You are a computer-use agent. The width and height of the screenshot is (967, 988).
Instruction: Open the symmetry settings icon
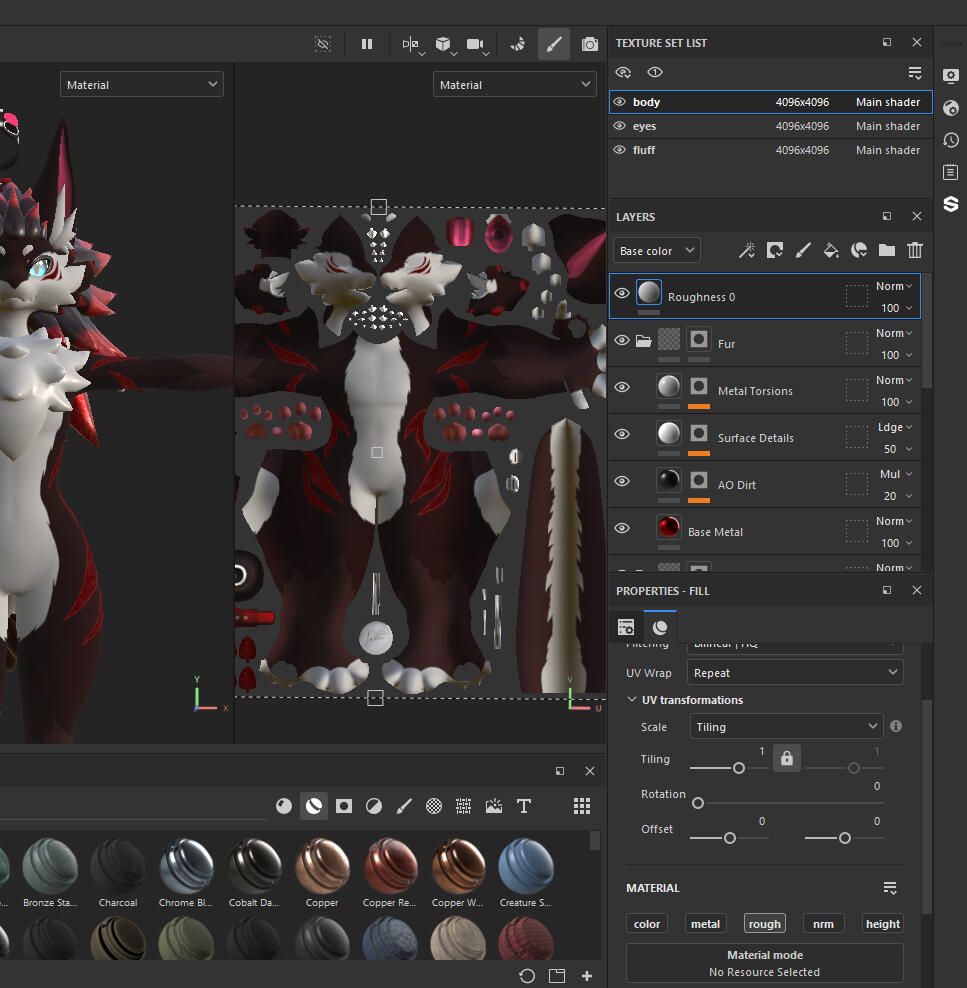[411, 44]
